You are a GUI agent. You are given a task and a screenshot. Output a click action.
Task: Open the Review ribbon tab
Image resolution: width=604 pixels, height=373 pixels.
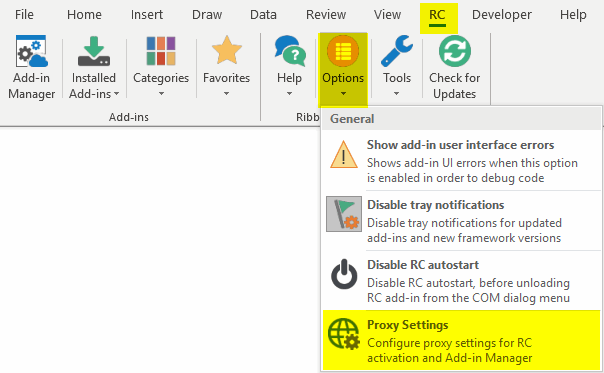coord(326,15)
